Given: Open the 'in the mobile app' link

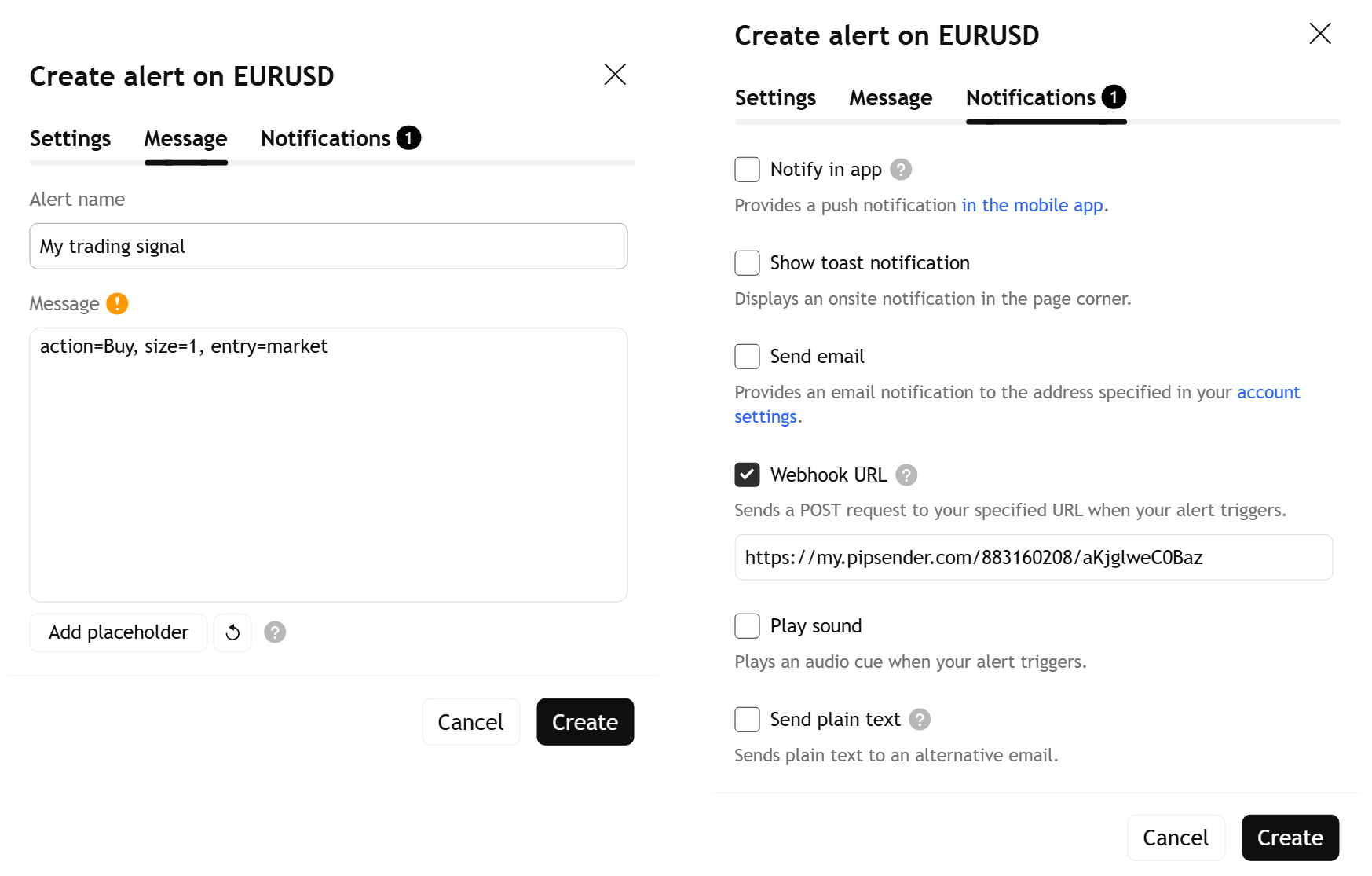Looking at the screenshot, I should pos(1032,205).
